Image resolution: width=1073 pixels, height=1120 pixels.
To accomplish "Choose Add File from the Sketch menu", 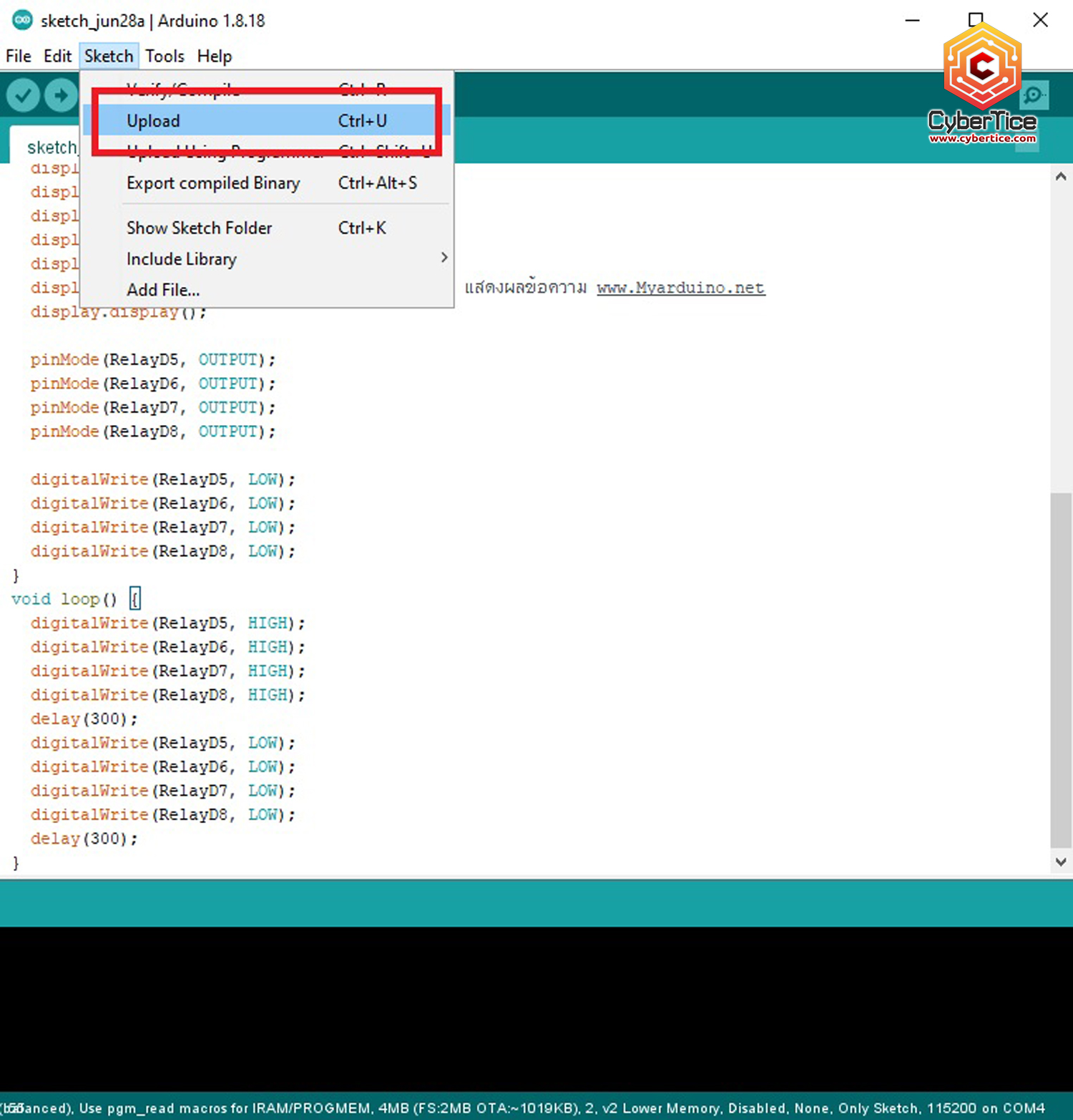I will [x=163, y=289].
